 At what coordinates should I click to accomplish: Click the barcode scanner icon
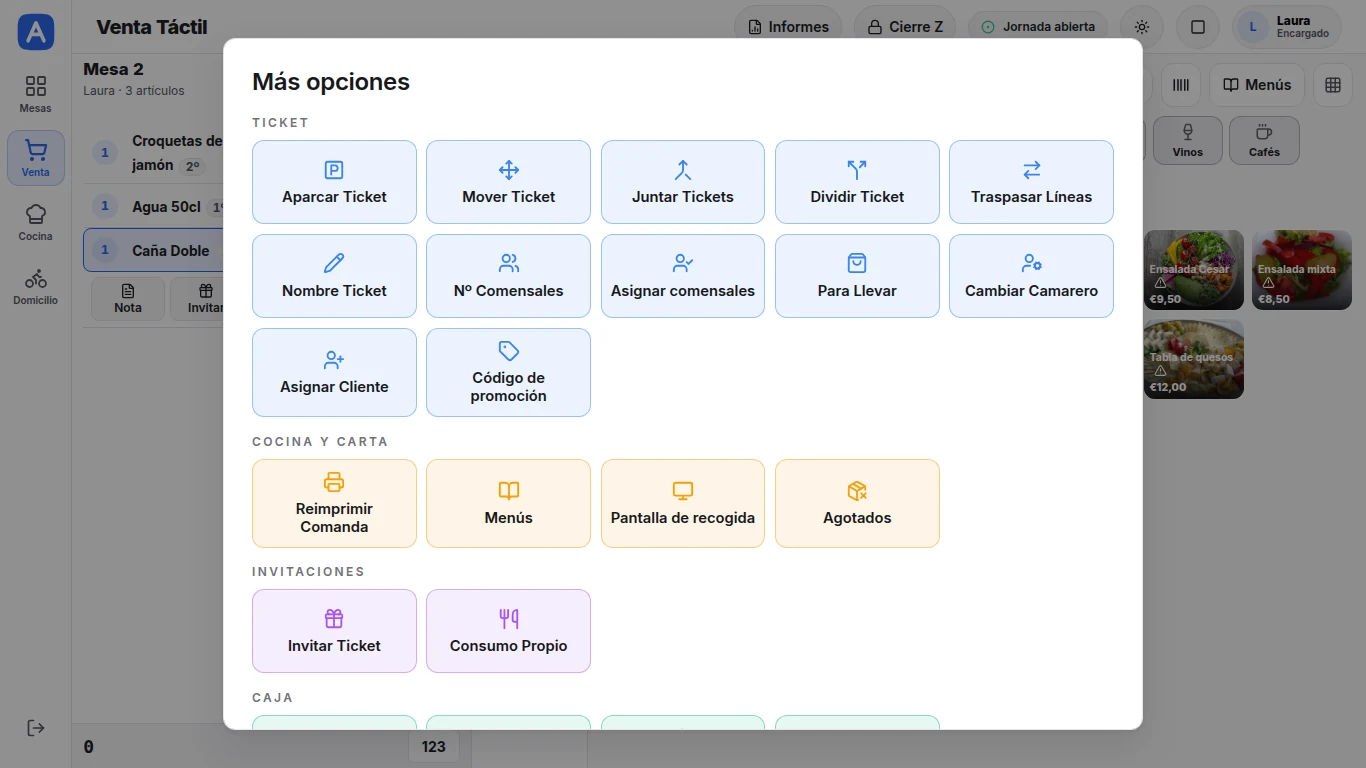[x=1181, y=85]
